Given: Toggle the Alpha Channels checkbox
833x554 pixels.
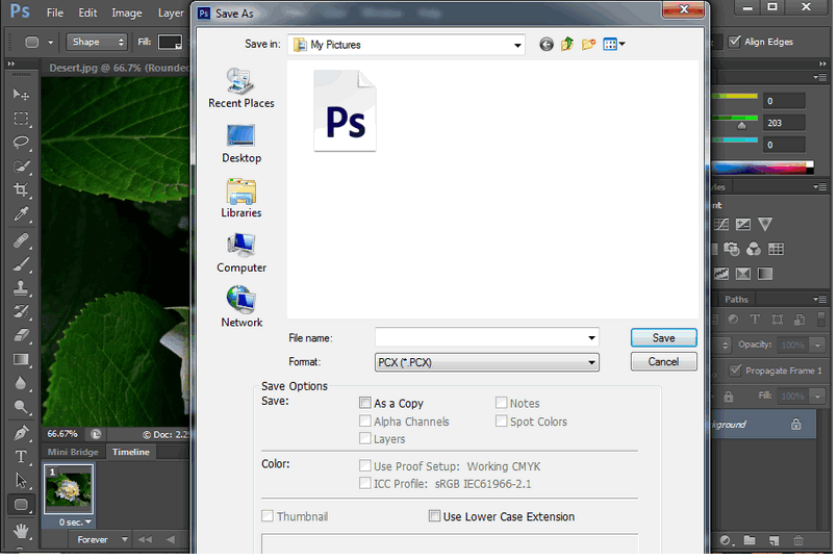Looking at the screenshot, I should pos(365,421).
